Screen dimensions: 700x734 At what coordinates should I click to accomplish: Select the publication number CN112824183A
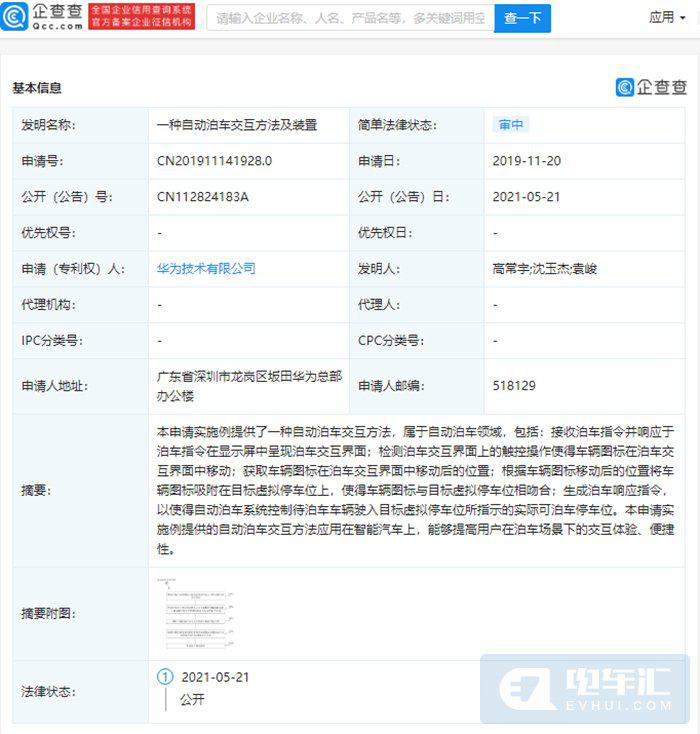click(203, 197)
